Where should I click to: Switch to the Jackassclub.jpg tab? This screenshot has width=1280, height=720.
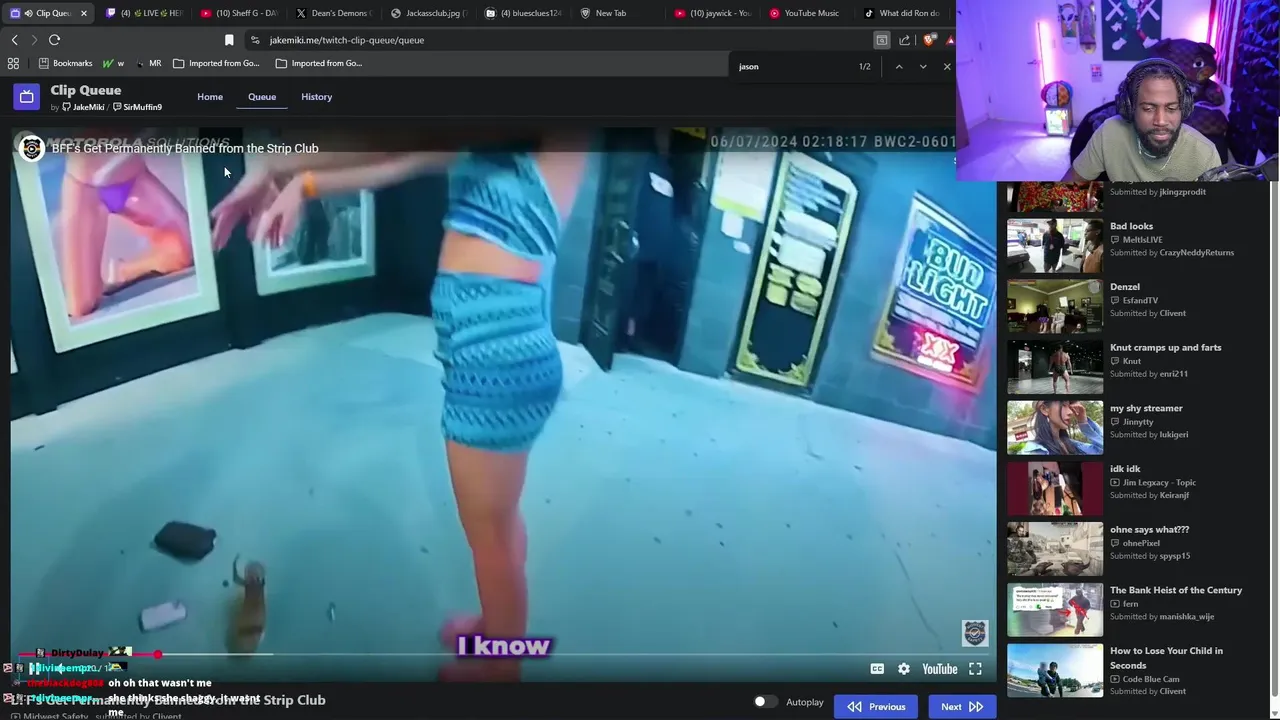pos(429,13)
